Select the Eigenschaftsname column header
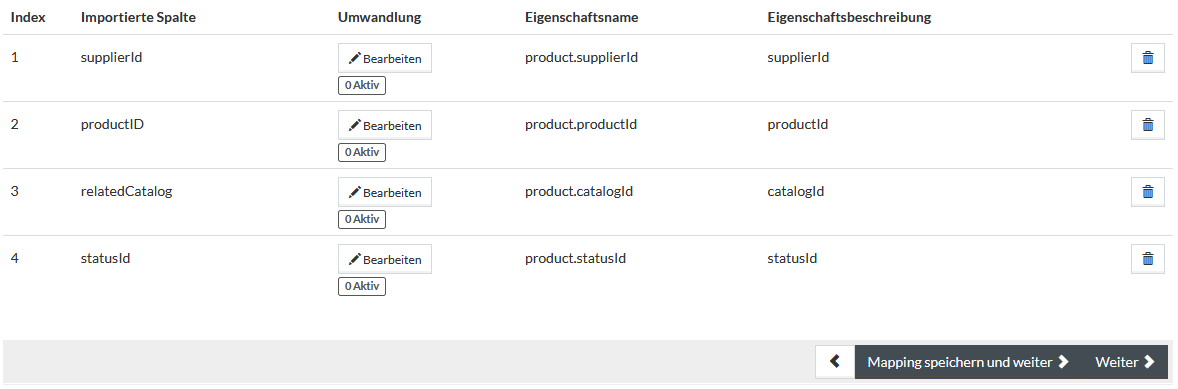The image size is (1178, 389). (581, 17)
